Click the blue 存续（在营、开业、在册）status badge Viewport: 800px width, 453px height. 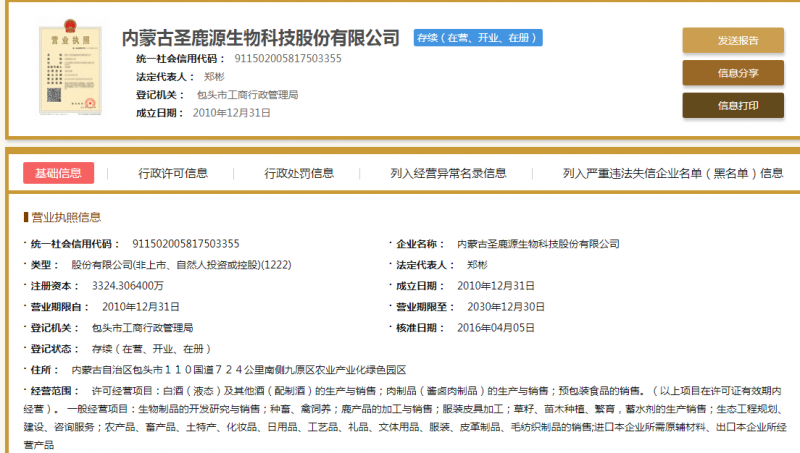click(478, 38)
